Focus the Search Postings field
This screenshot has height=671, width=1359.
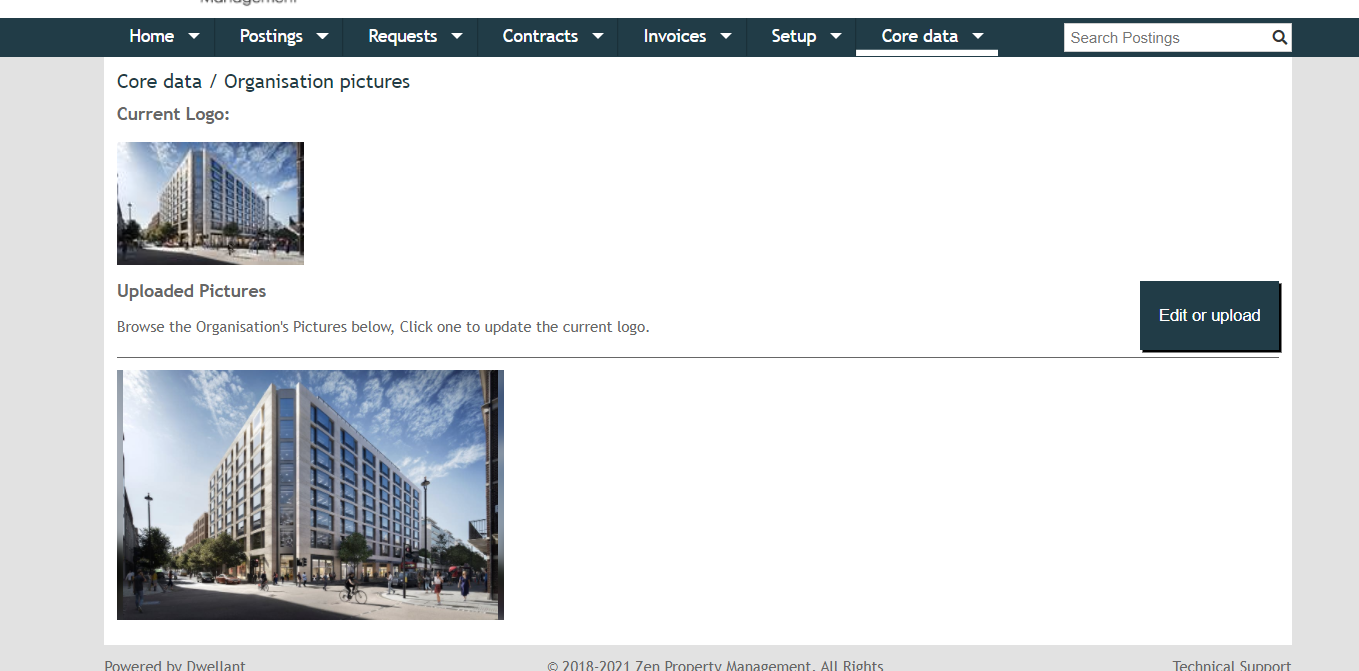click(1167, 38)
